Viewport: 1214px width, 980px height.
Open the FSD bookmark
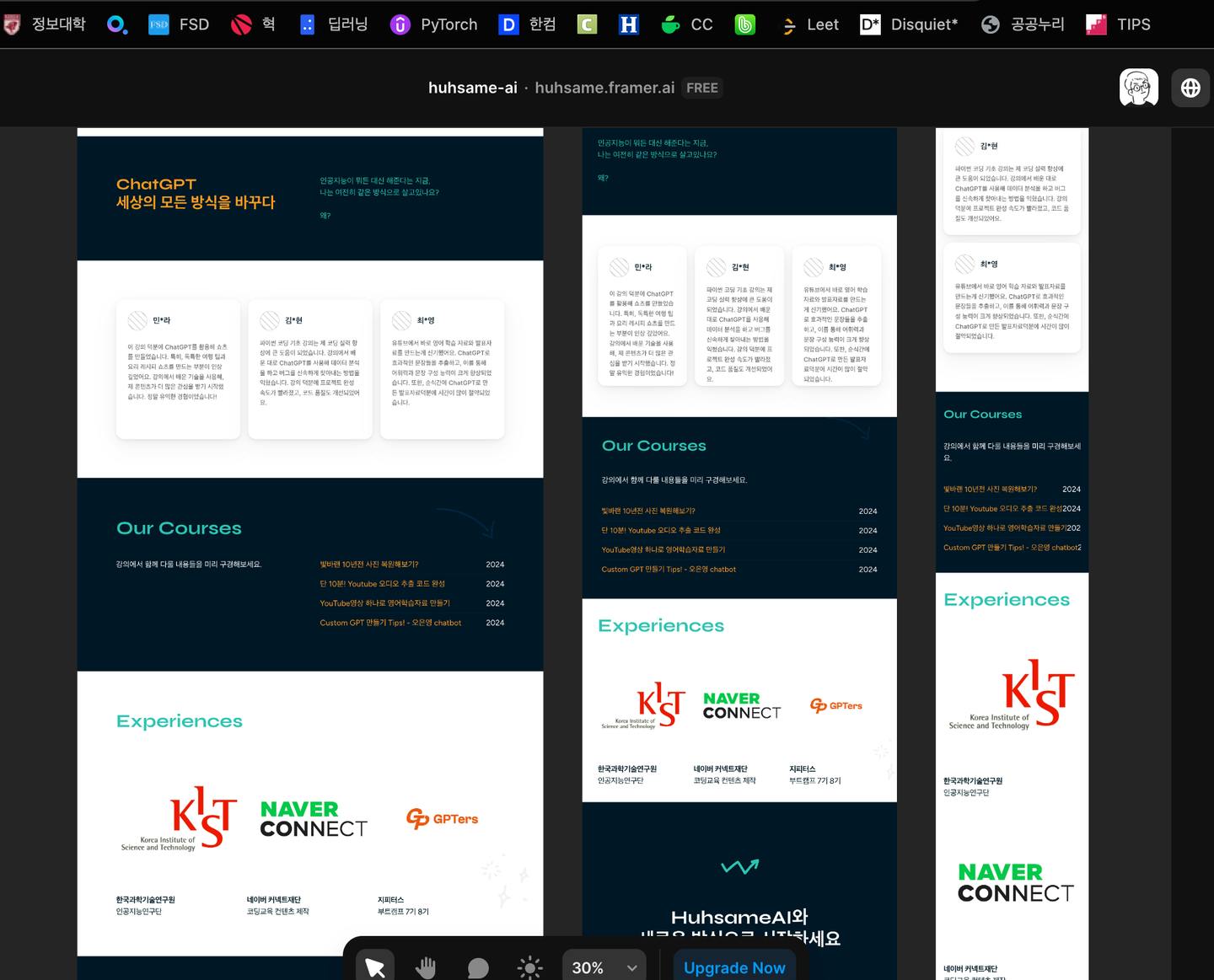(179, 24)
